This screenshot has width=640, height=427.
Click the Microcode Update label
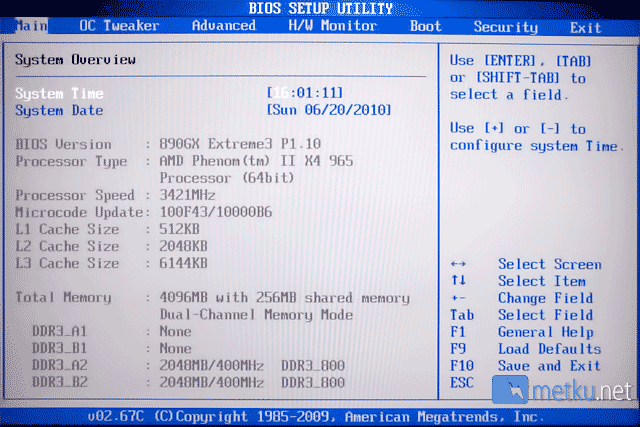coord(80,212)
